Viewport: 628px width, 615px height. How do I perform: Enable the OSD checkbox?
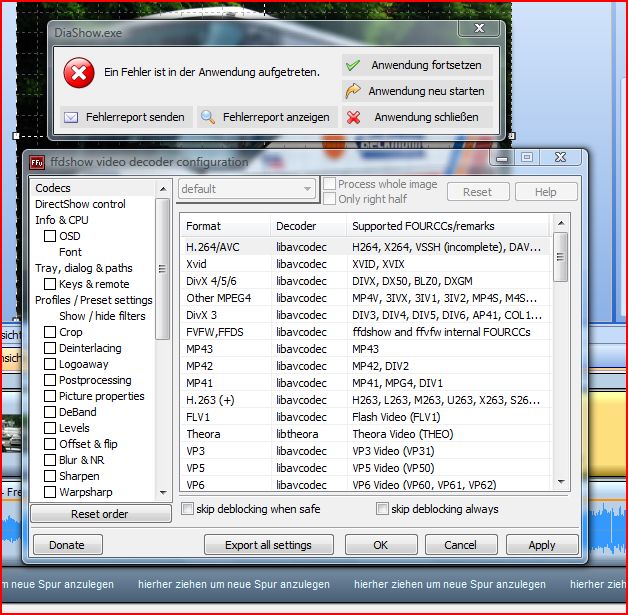tap(50, 236)
